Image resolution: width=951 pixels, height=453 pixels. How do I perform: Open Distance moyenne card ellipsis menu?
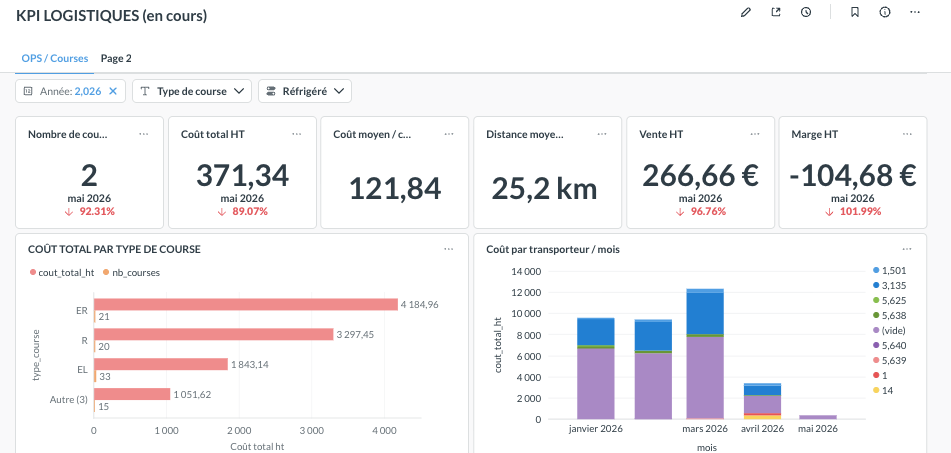602,134
